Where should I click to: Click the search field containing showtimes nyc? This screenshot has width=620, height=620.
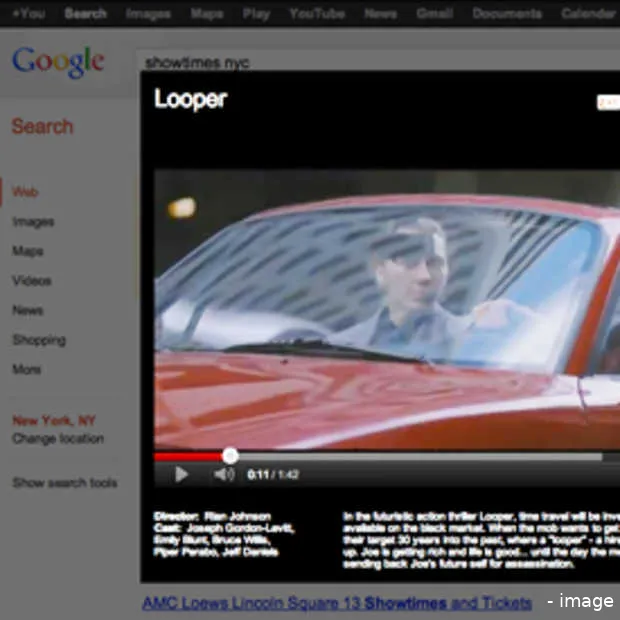(378, 62)
